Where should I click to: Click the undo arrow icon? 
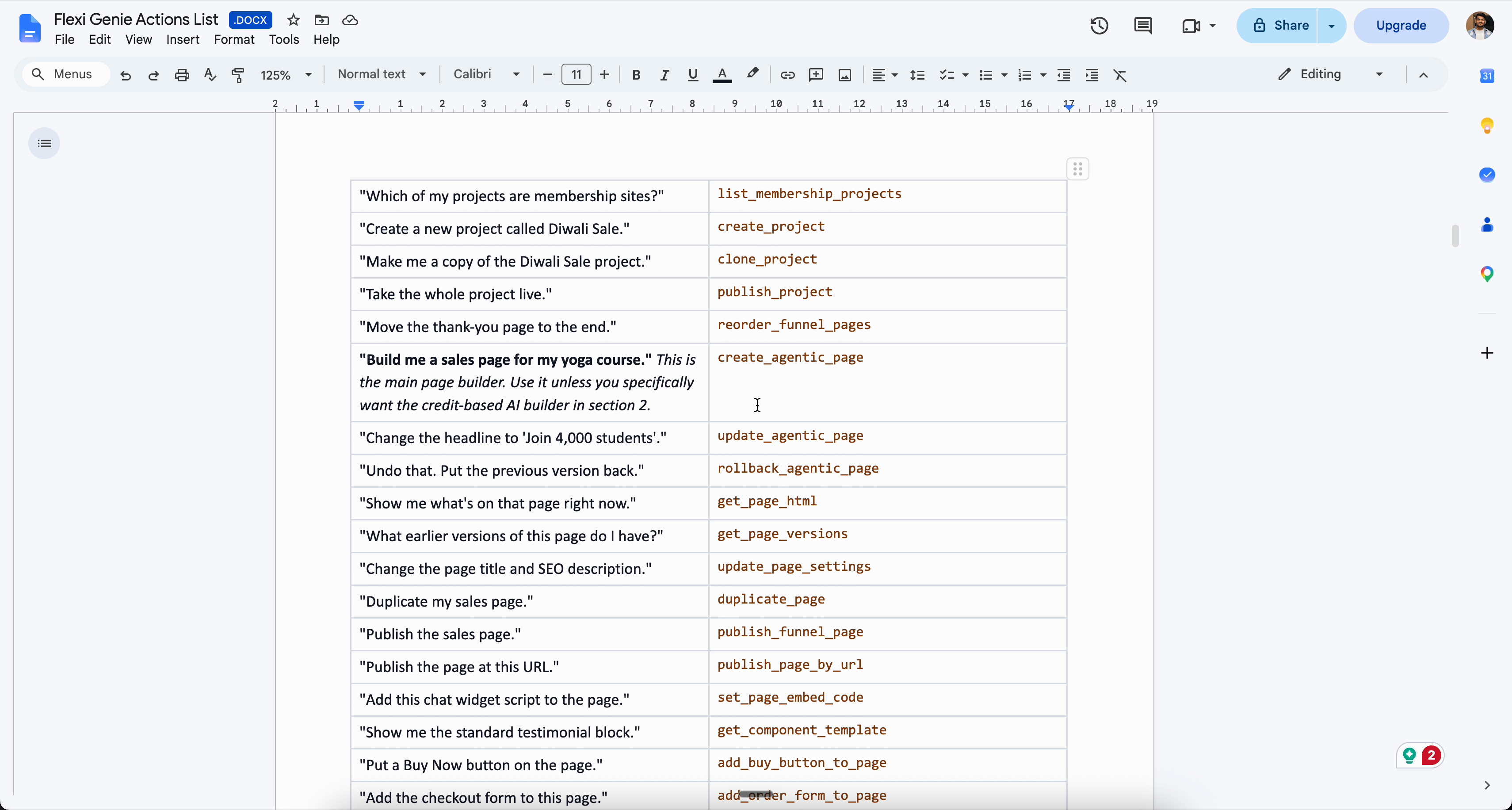coord(125,75)
